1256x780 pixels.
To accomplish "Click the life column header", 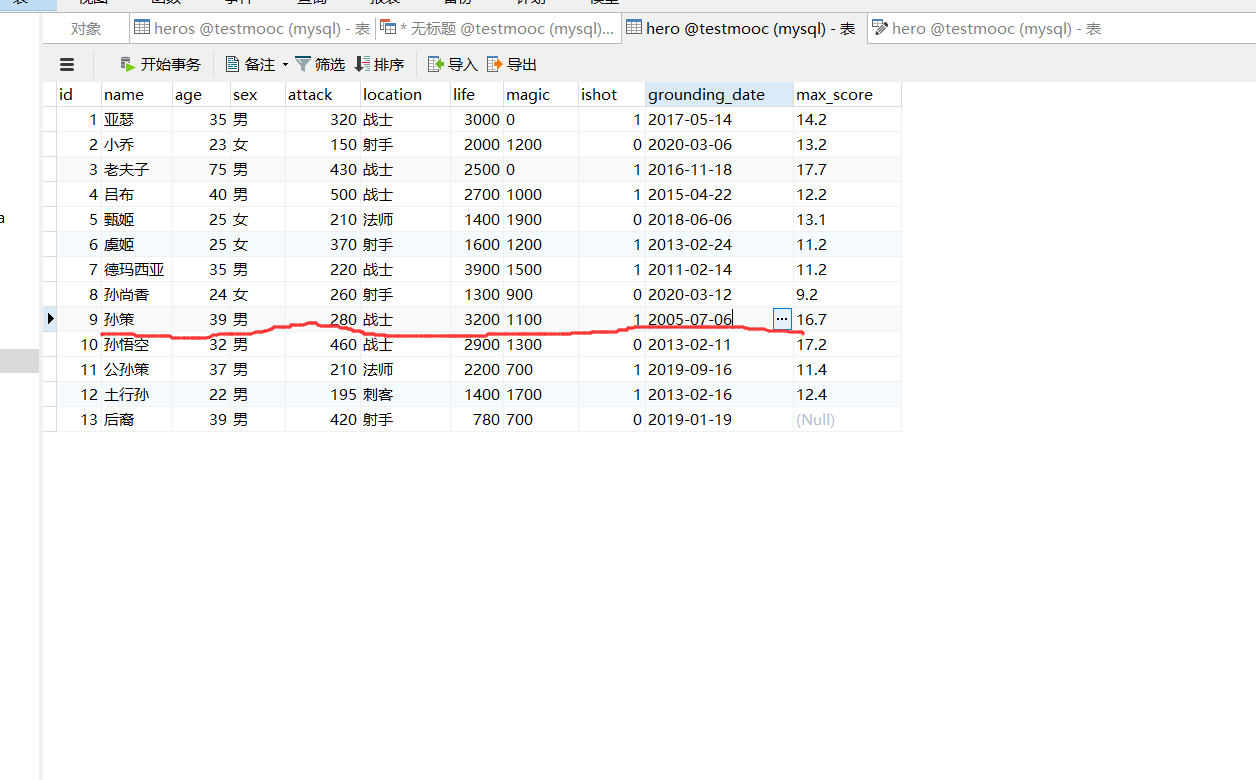I will pos(477,95).
